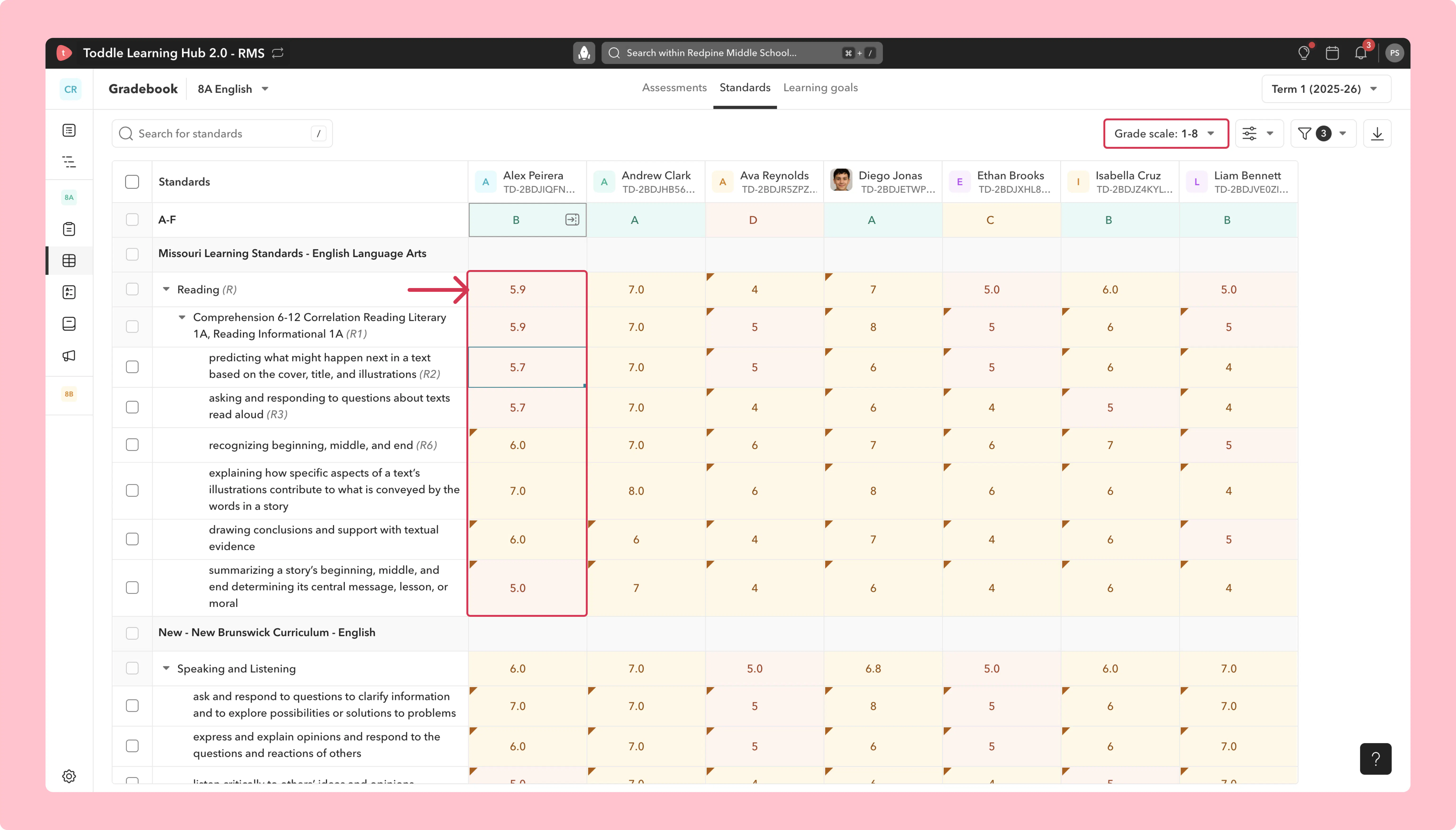
Task: Select the Standards tab
Action: [745, 88]
